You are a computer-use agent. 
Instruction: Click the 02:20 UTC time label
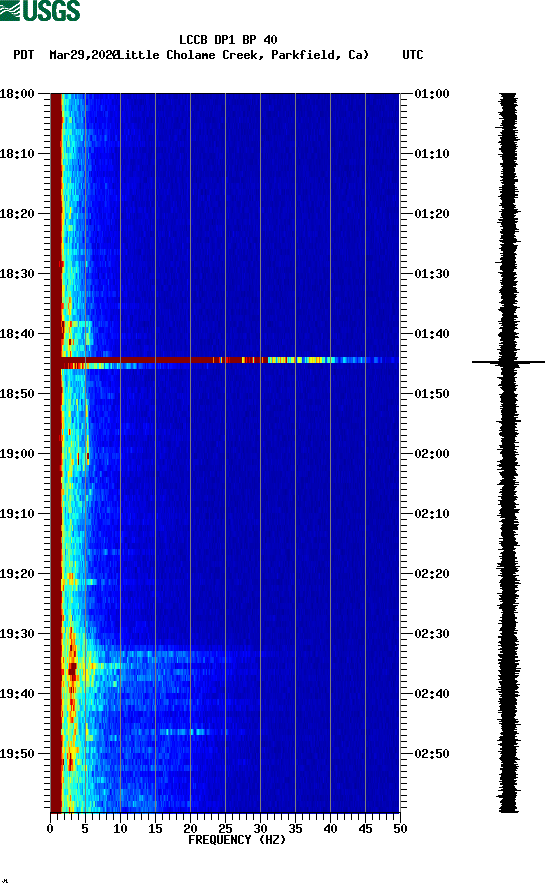432,574
